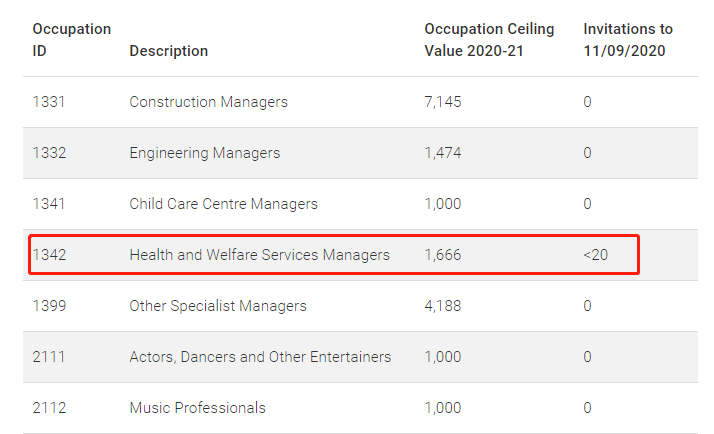Click ceiling value 4,188
The height and width of the screenshot is (434, 714).
pos(443,306)
